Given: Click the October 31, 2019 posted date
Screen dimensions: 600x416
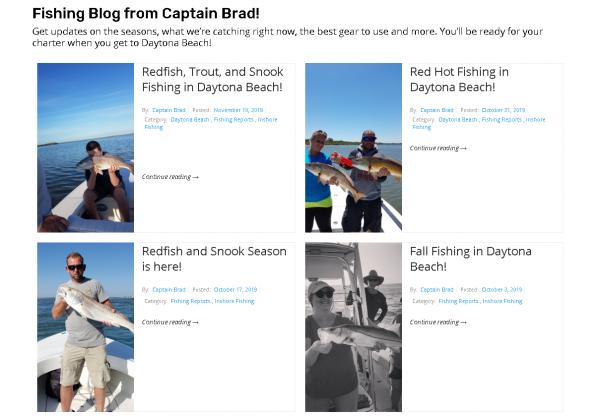Looking at the screenshot, I should point(503,110).
